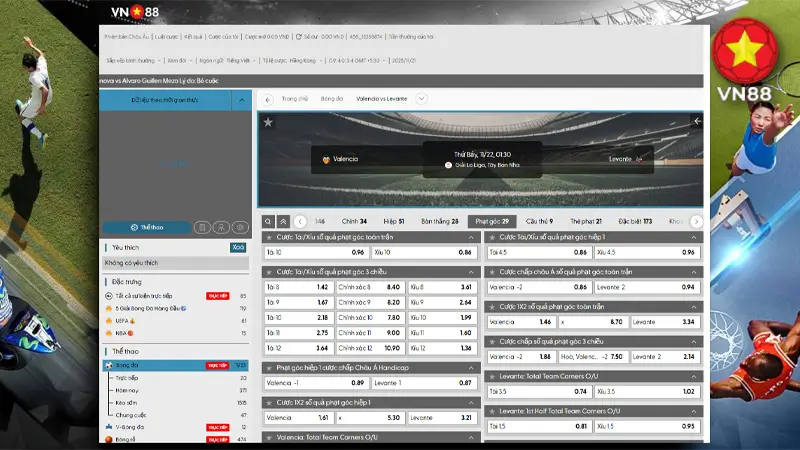Click the collapse-all double chevron icon

(x=284, y=221)
